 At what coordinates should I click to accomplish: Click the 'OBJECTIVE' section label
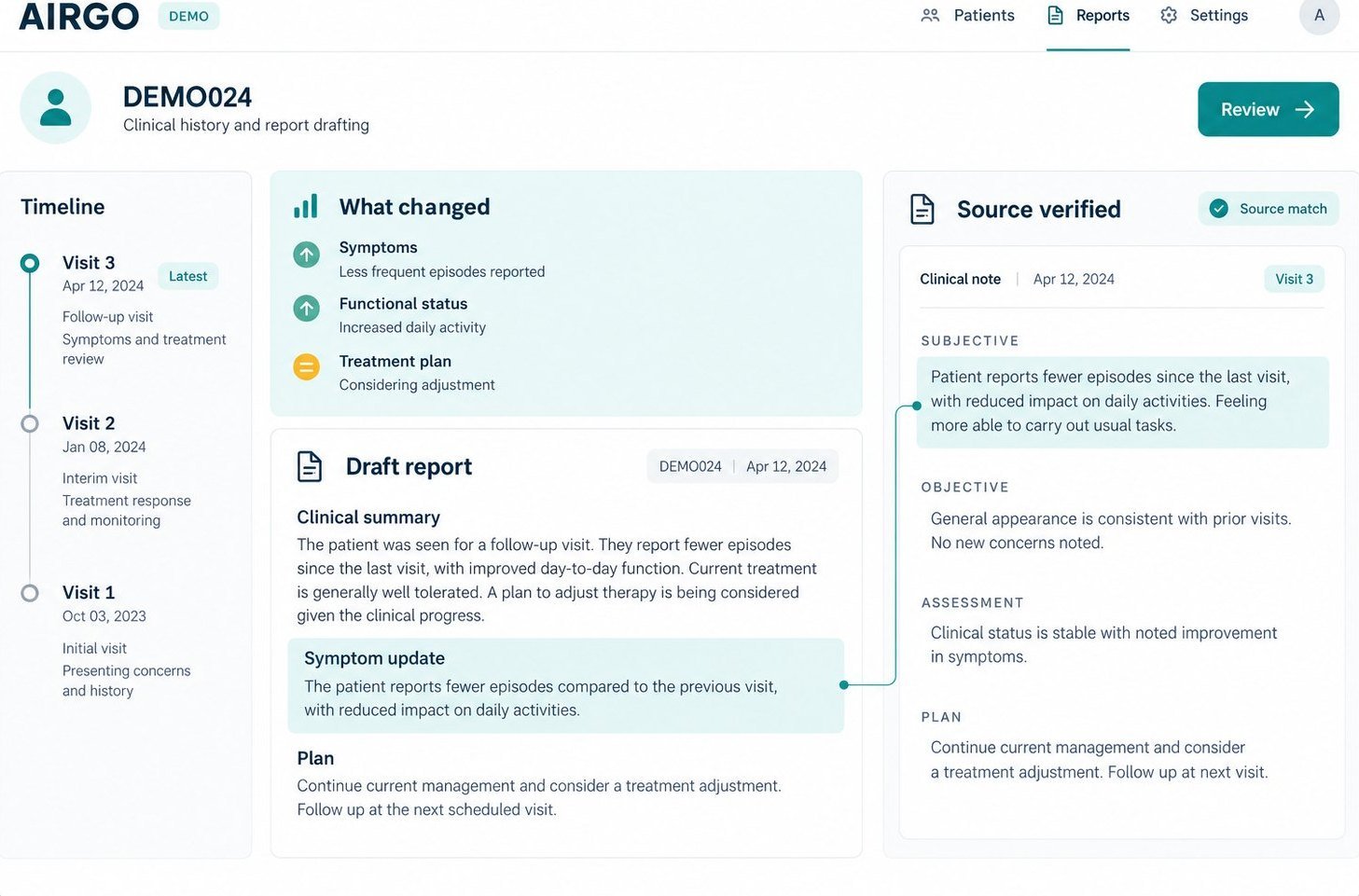tap(965, 488)
